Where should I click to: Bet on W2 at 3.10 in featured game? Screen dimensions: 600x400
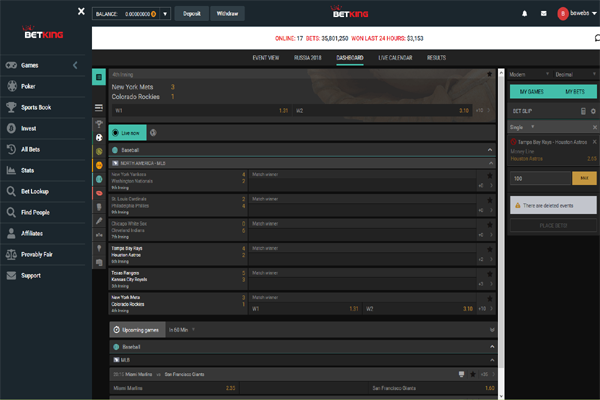tap(383, 111)
